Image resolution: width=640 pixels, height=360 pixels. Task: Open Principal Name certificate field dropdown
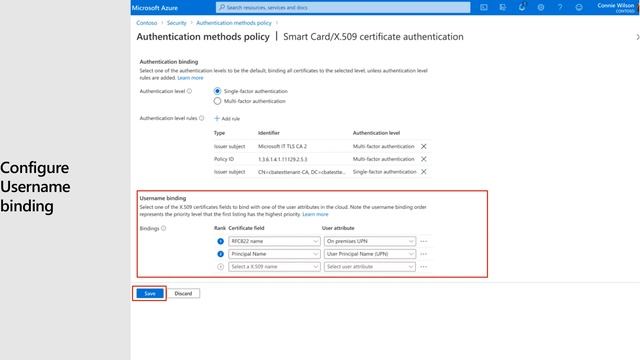pyautogui.click(x=274, y=254)
